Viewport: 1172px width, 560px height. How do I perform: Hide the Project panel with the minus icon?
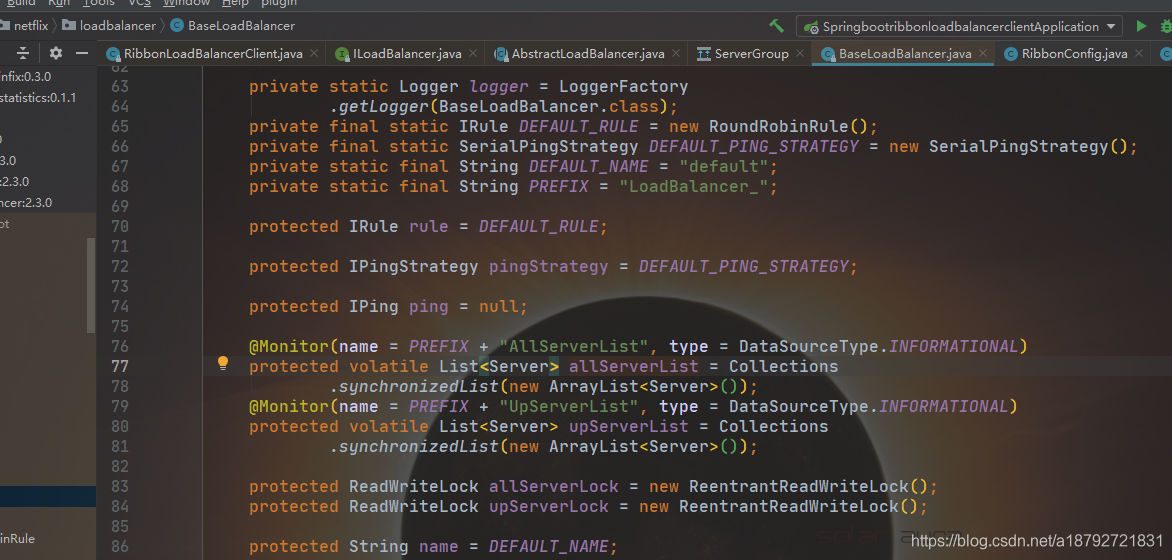[81, 53]
